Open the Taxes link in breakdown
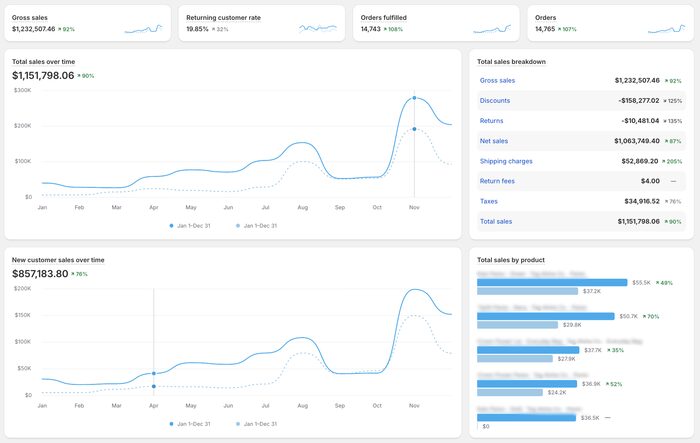Viewport: 700px width, 443px height. pyautogui.click(x=488, y=201)
